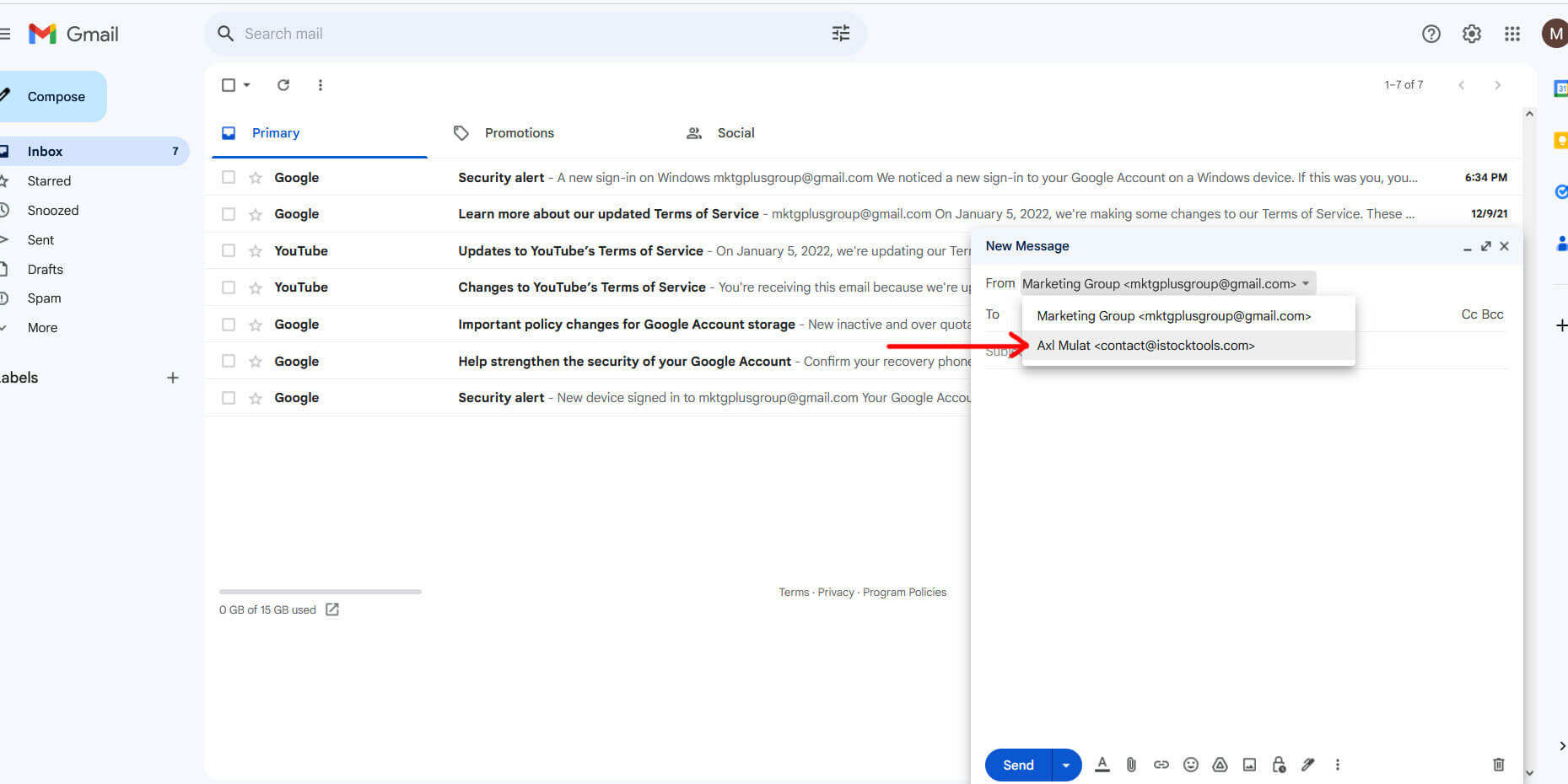The image size is (1568, 784).
Task: Insert a link in the message
Action: (1161, 765)
